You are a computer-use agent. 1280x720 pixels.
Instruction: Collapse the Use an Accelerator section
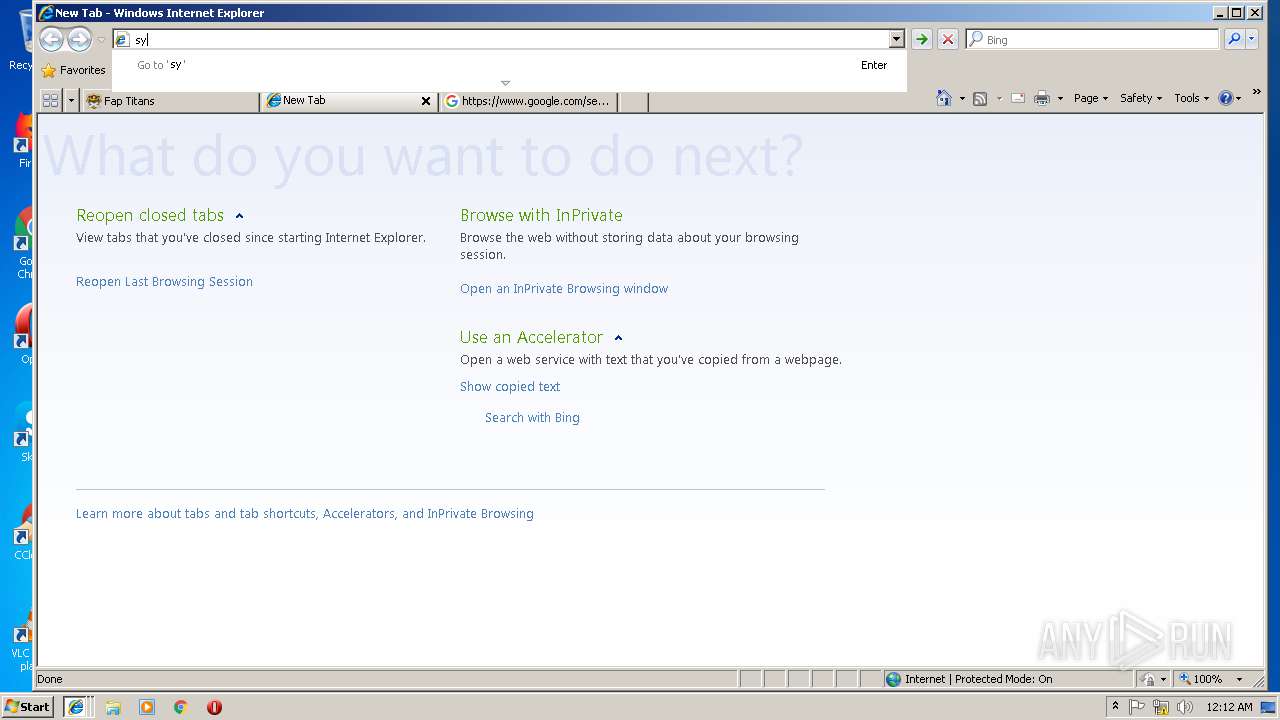[x=618, y=338]
